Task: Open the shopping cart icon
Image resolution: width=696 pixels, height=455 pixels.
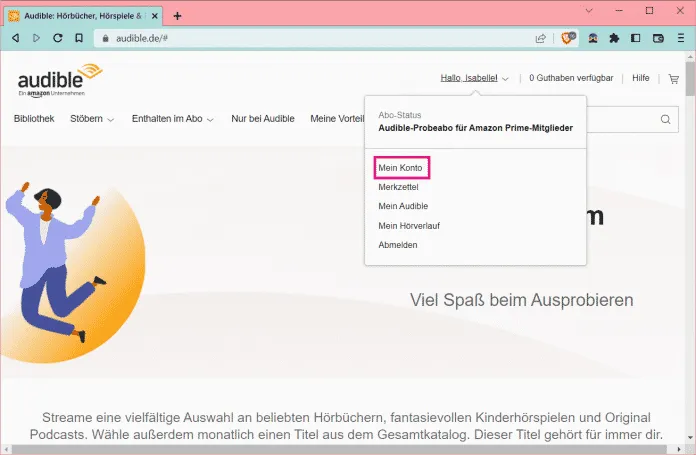Action: 674,79
